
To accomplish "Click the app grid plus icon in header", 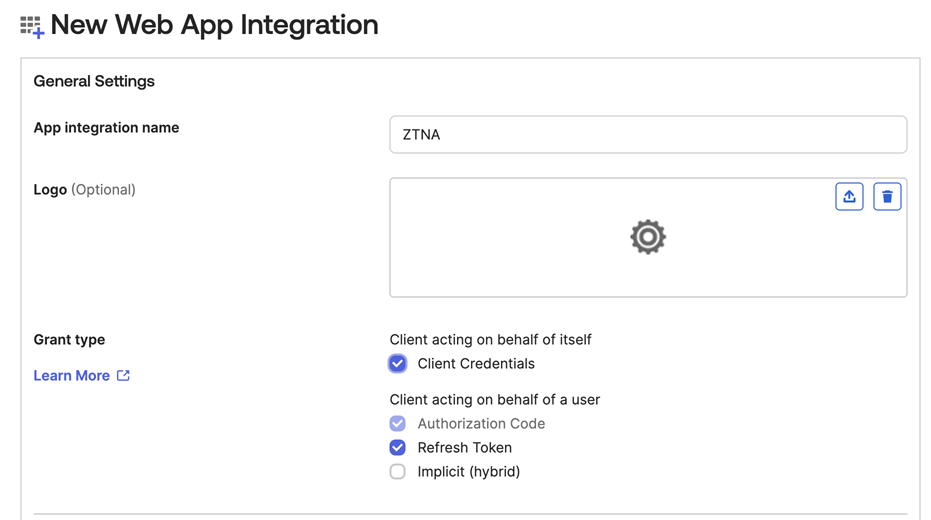I will (x=32, y=27).
